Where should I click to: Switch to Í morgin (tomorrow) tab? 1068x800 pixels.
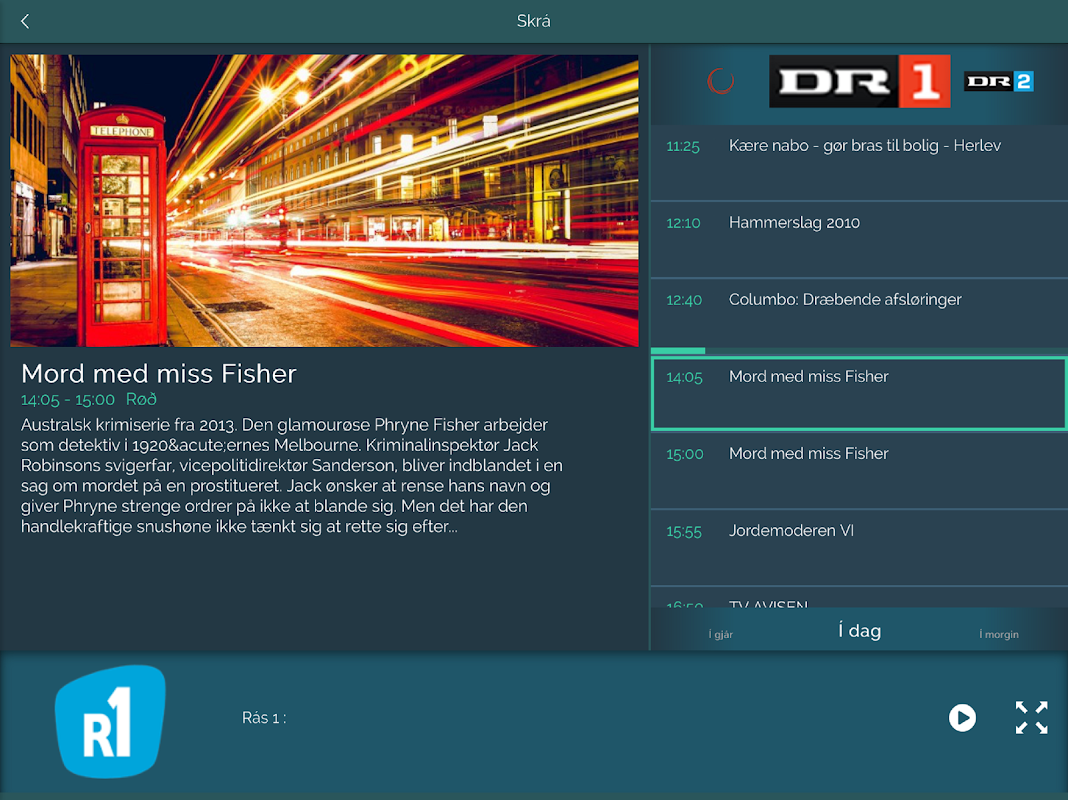999,634
